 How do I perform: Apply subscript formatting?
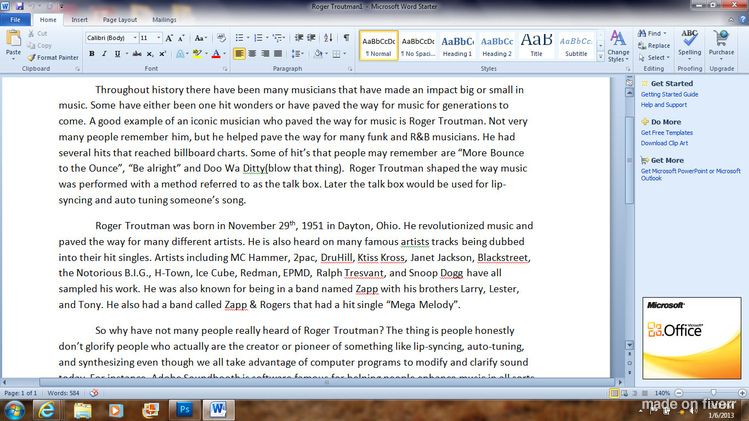[x=150, y=54]
